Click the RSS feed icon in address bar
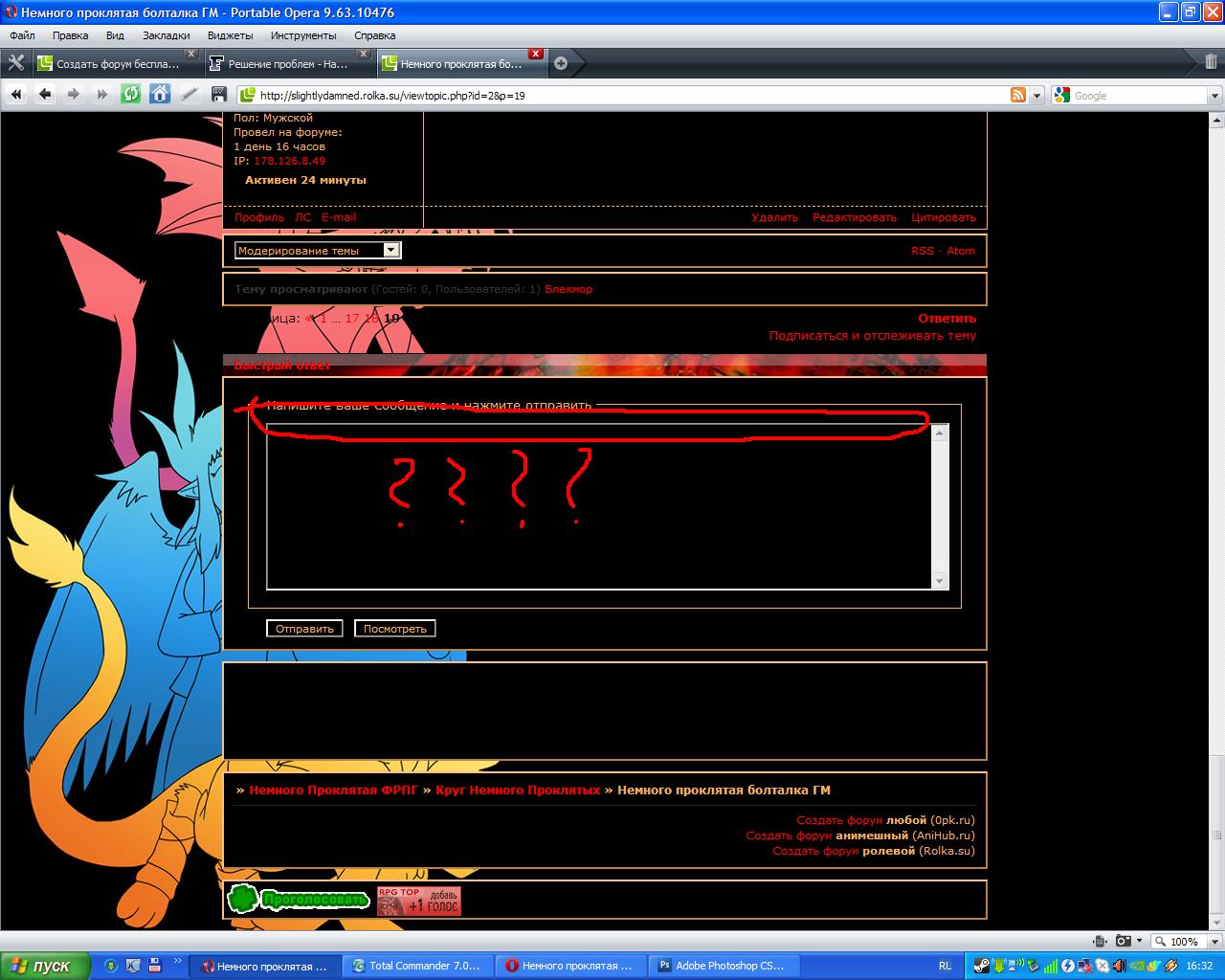1225x980 pixels. 1018,95
